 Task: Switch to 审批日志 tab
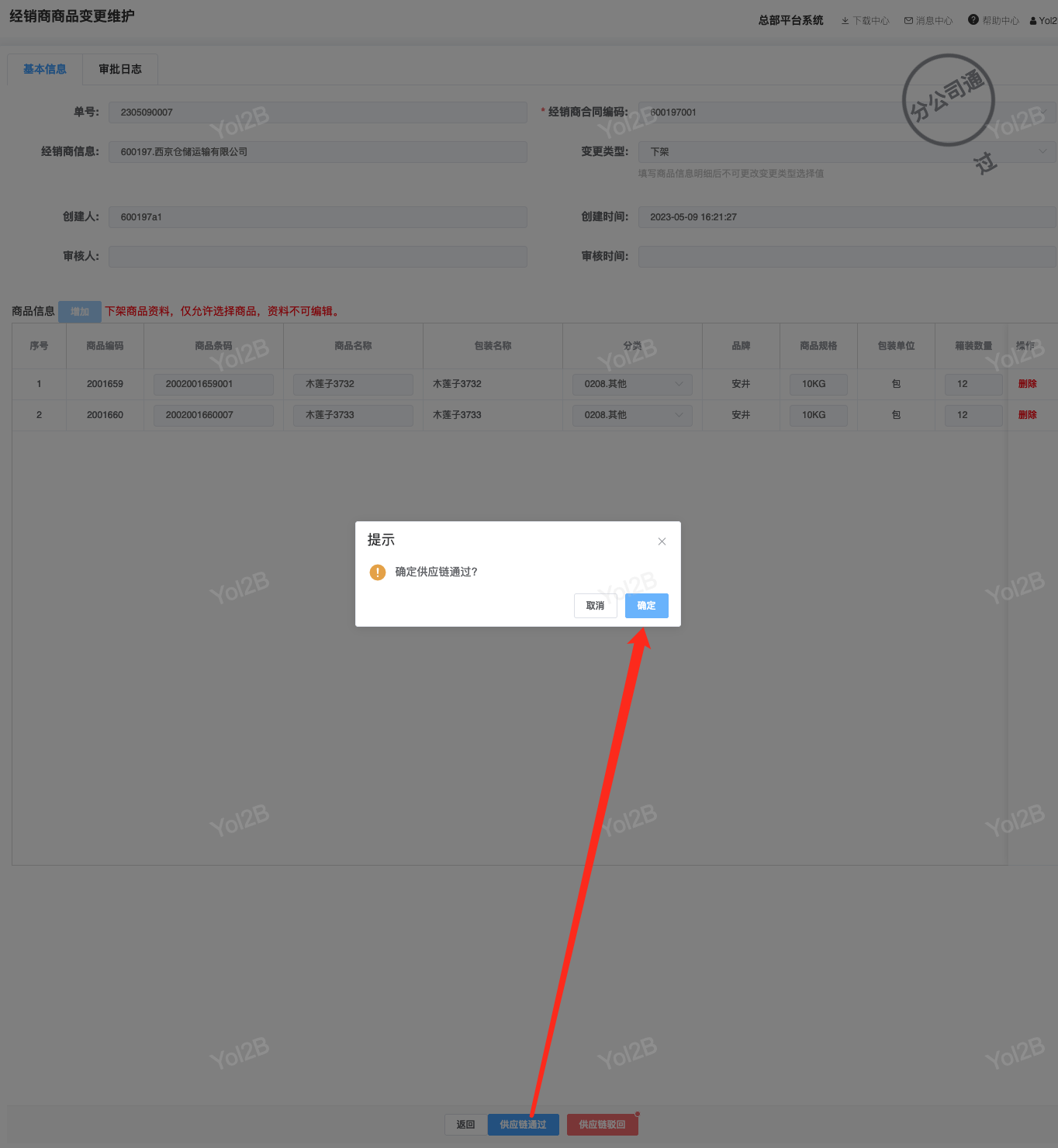point(120,69)
